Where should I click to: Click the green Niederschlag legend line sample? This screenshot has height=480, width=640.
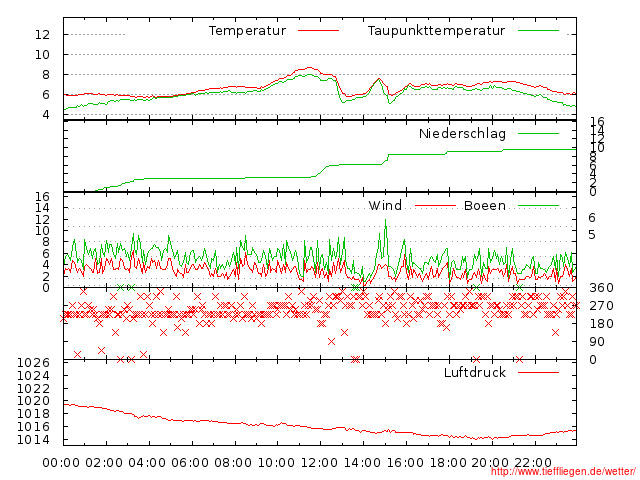coord(538,133)
